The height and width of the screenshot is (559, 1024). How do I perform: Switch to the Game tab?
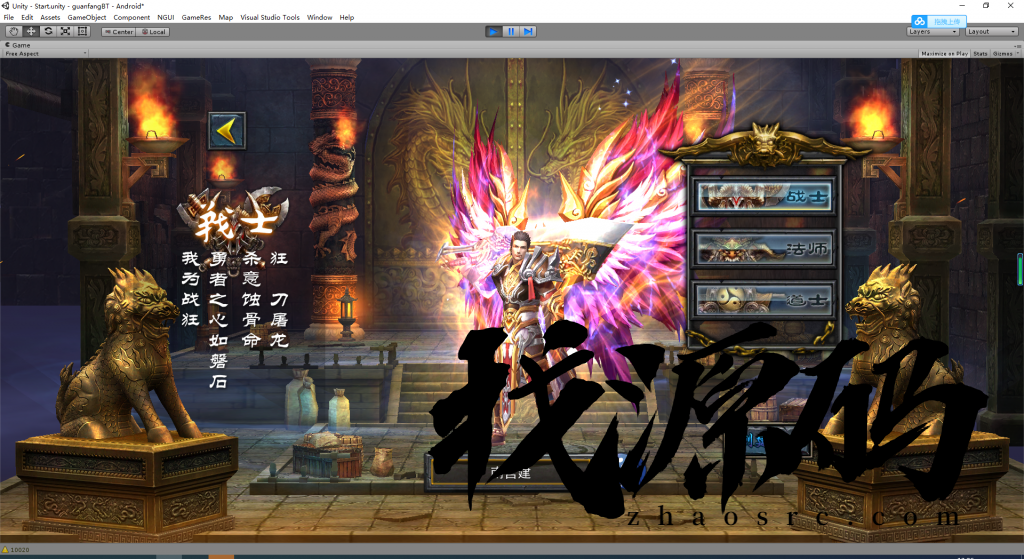(x=18, y=45)
